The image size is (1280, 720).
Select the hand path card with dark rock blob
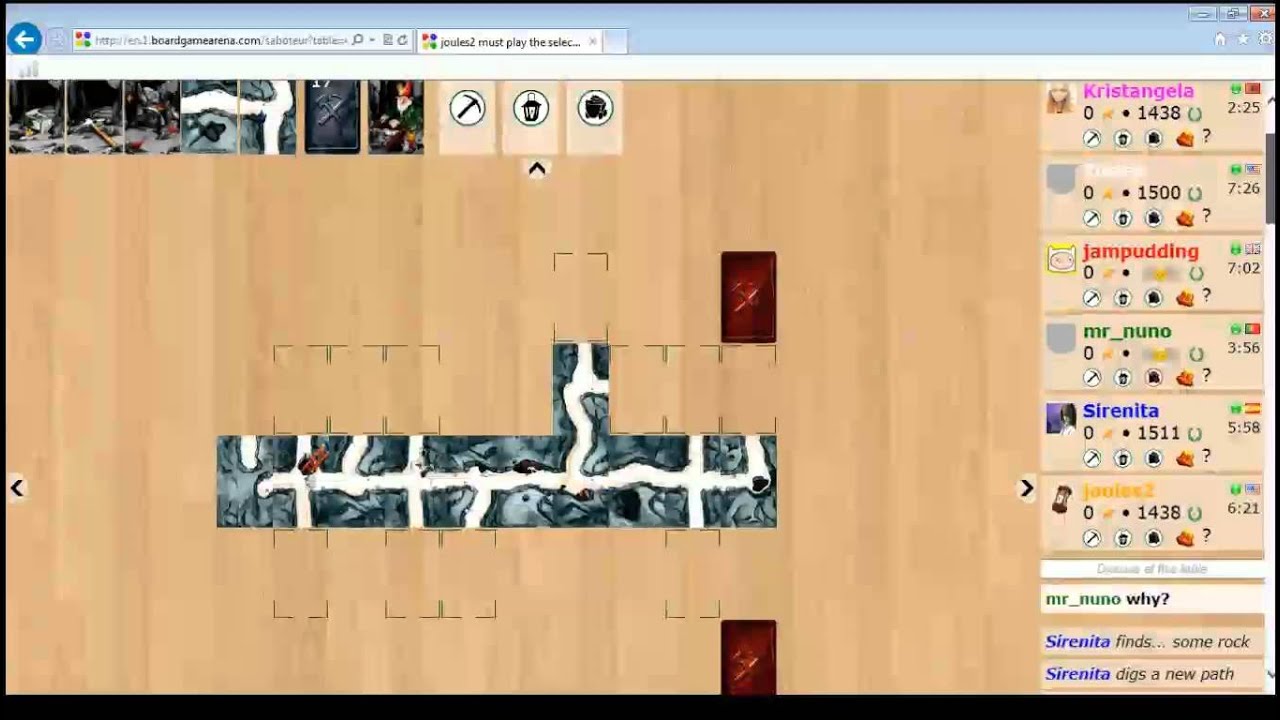click(x=210, y=117)
